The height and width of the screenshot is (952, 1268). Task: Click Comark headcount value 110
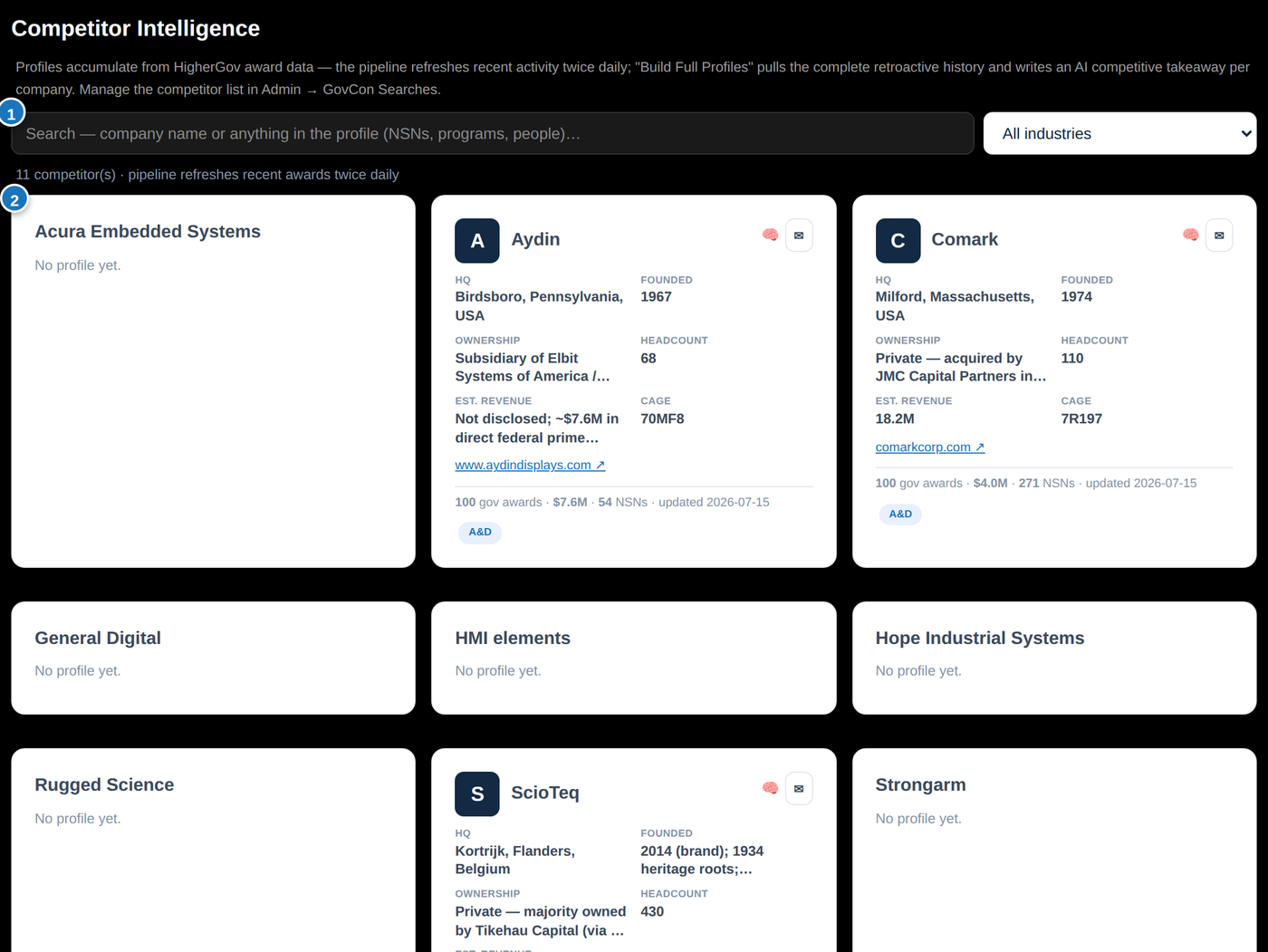1072,358
